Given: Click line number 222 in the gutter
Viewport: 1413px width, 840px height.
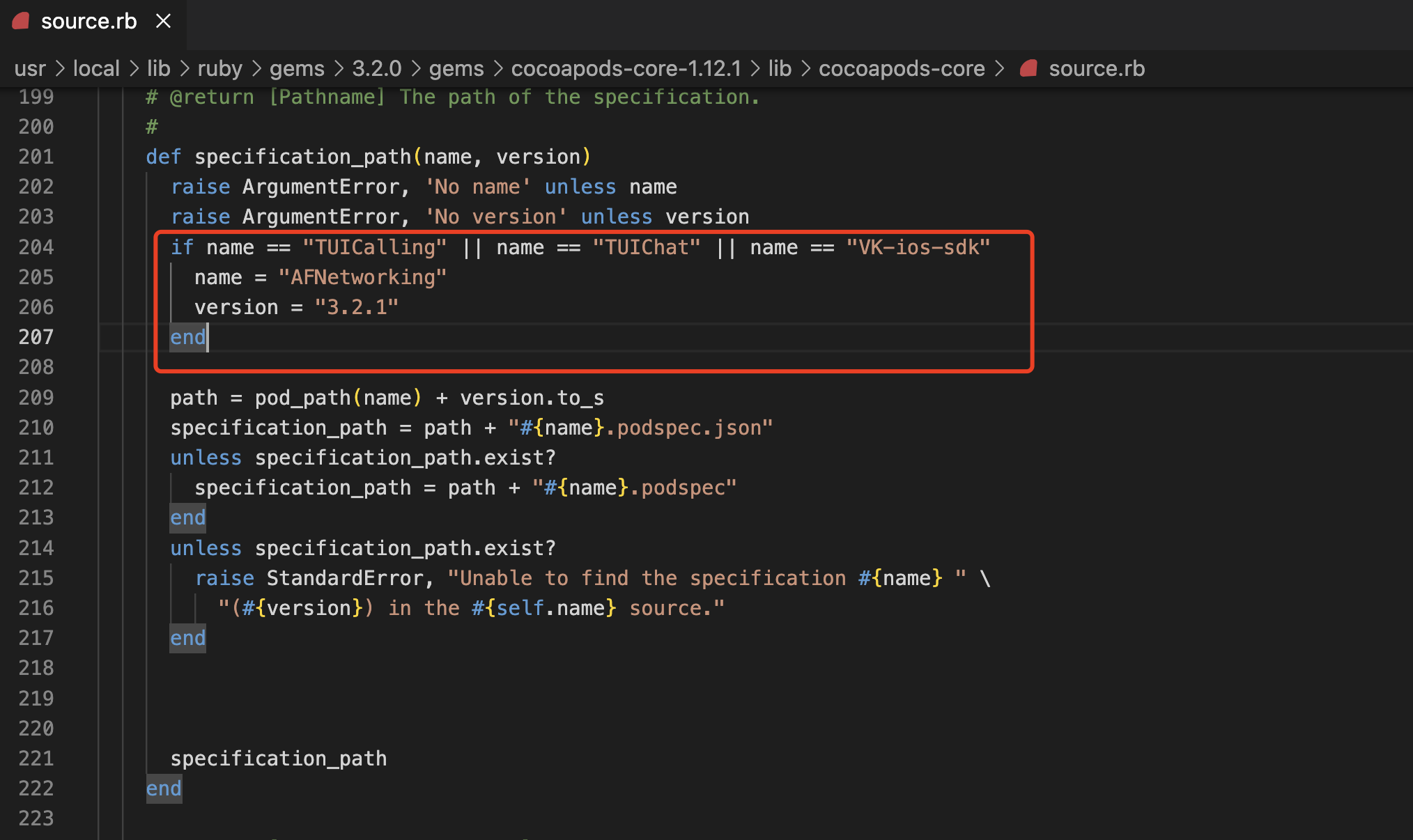Looking at the screenshot, I should pos(36,788).
